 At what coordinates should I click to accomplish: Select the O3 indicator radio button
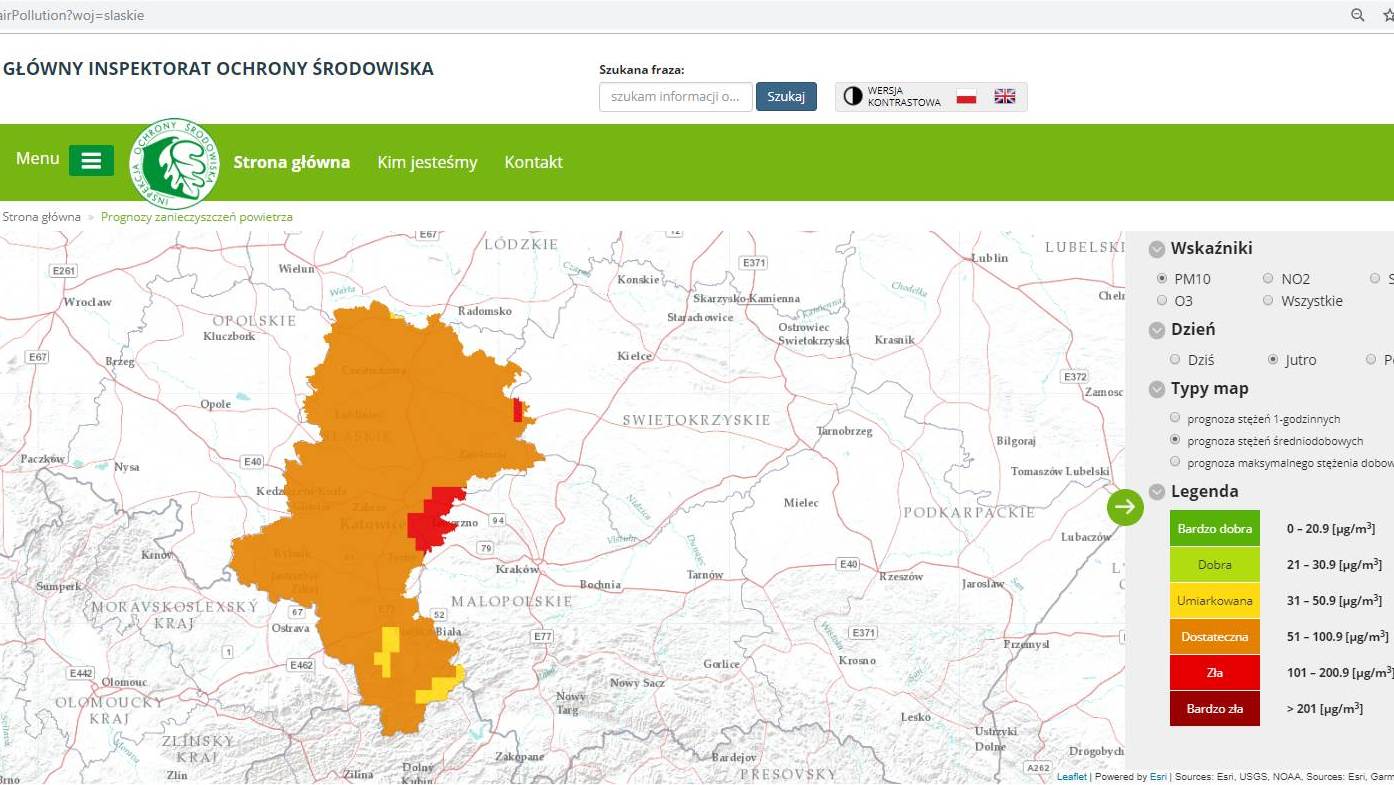[x=1162, y=300]
